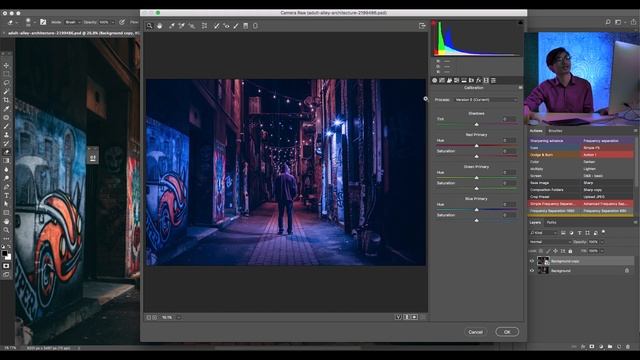Open the HSL Adjustments panel tab icon
640x360 pixels.
click(x=457, y=80)
